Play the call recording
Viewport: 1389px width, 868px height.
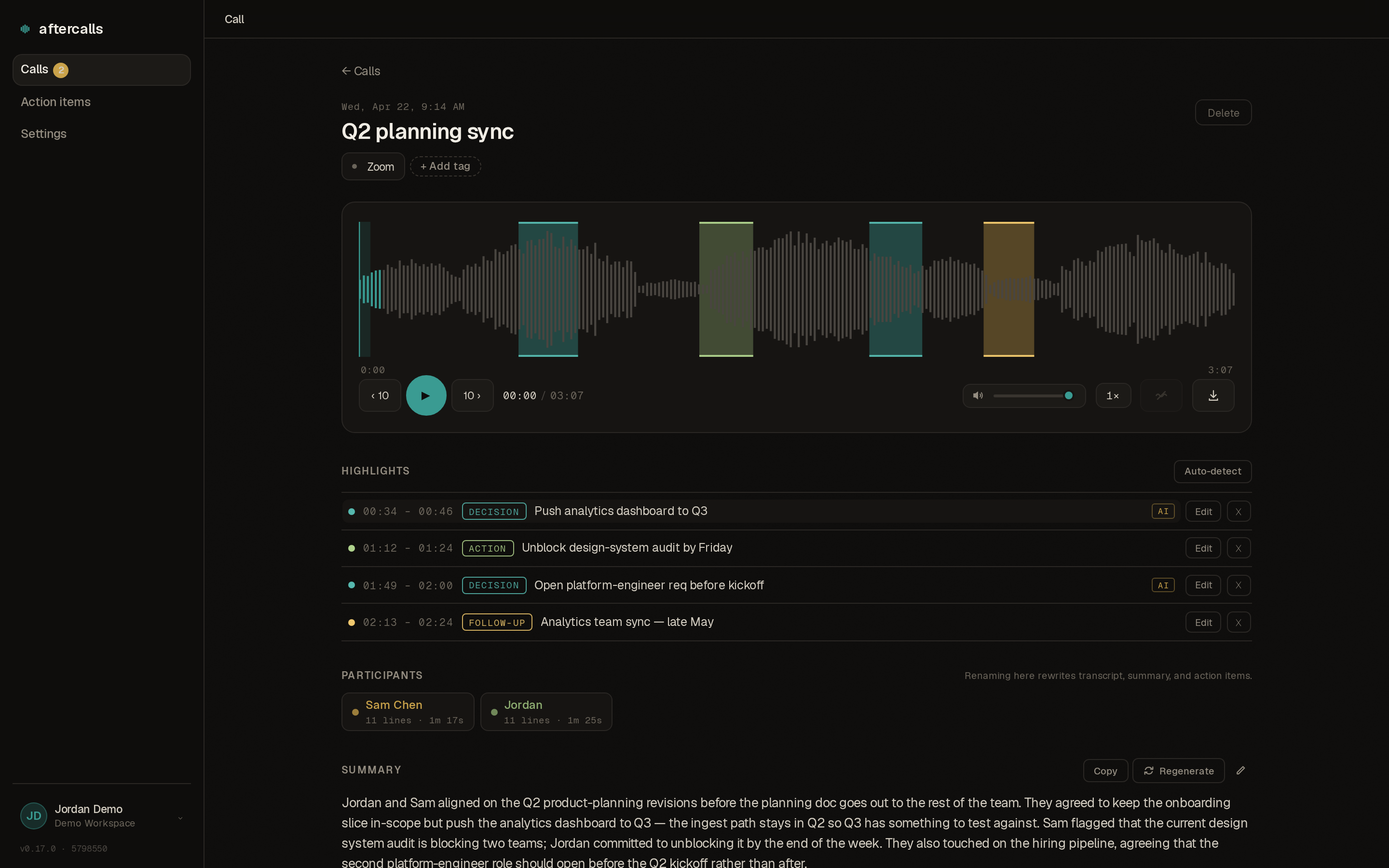click(426, 395)
